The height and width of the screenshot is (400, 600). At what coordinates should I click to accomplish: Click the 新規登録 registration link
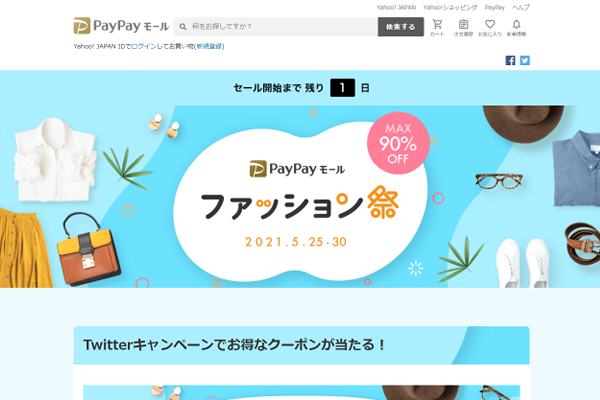(x=209, y=46)
